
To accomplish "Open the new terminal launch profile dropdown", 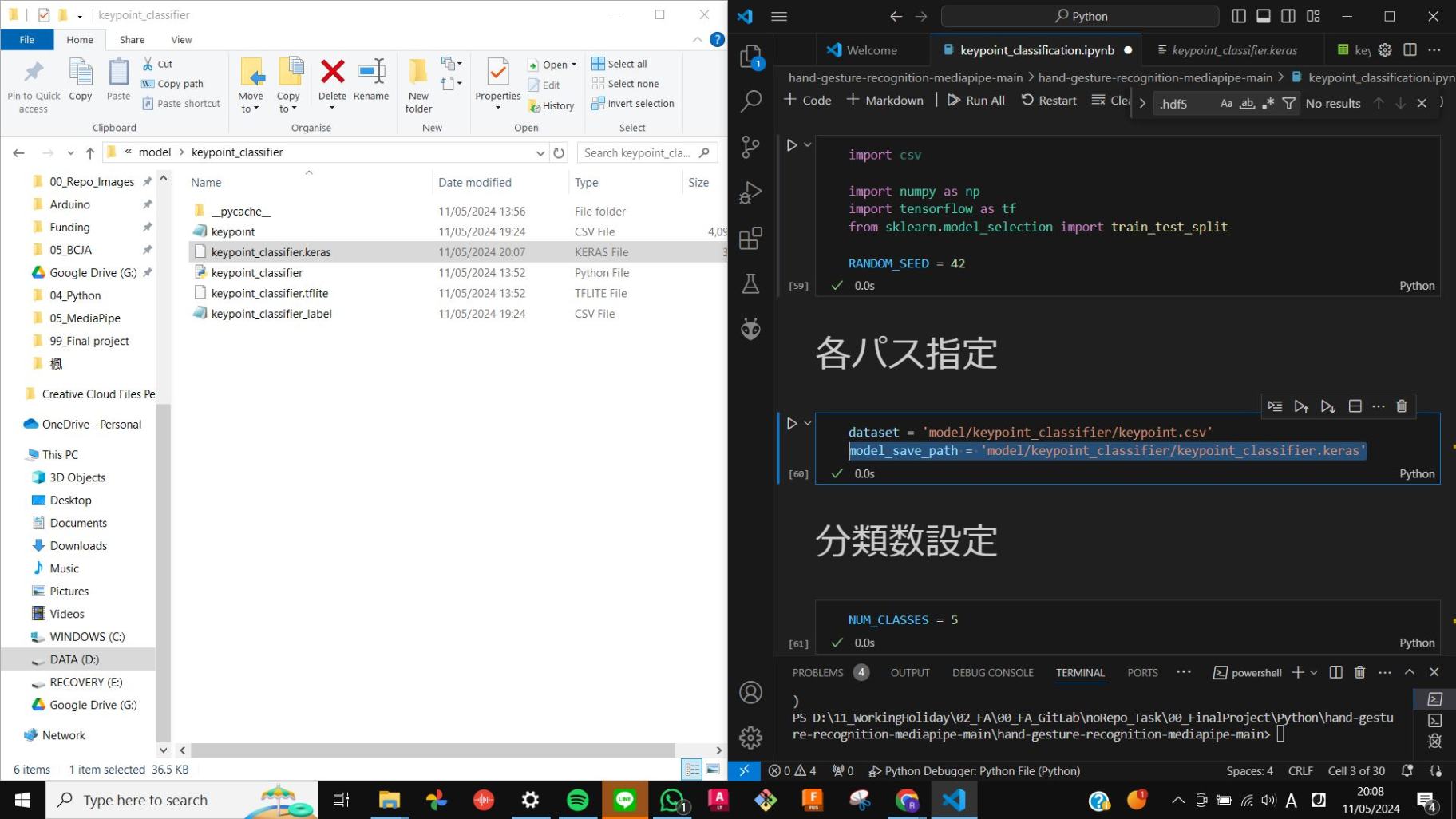I will (x=1314, y=672).
